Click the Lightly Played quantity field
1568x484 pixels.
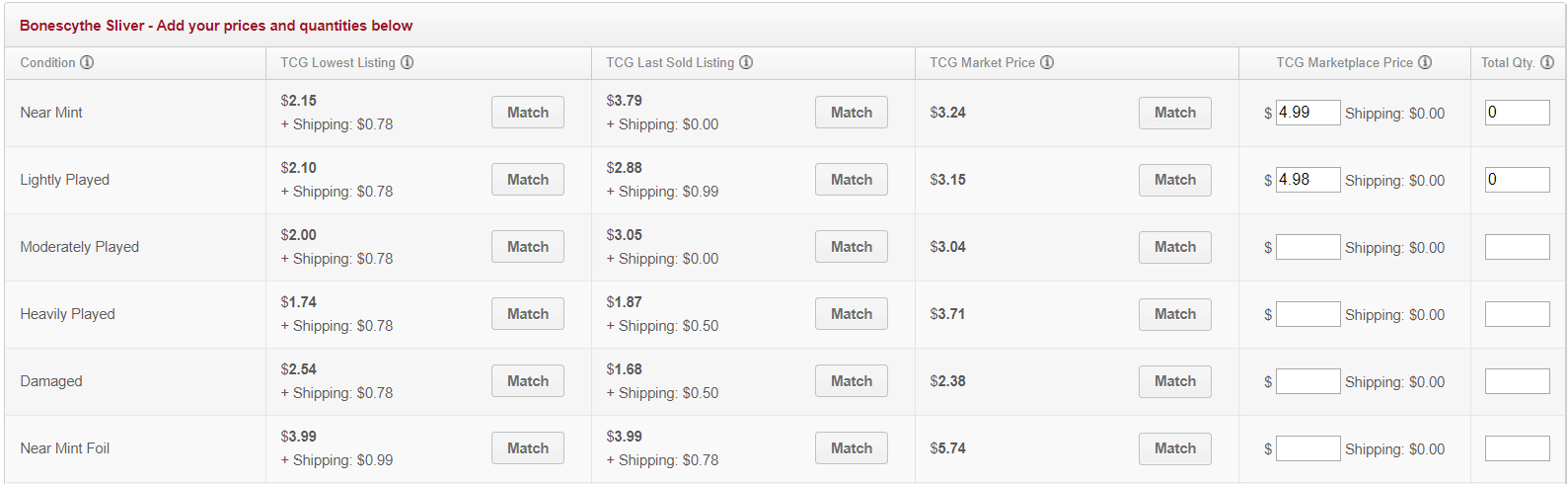1517,180
